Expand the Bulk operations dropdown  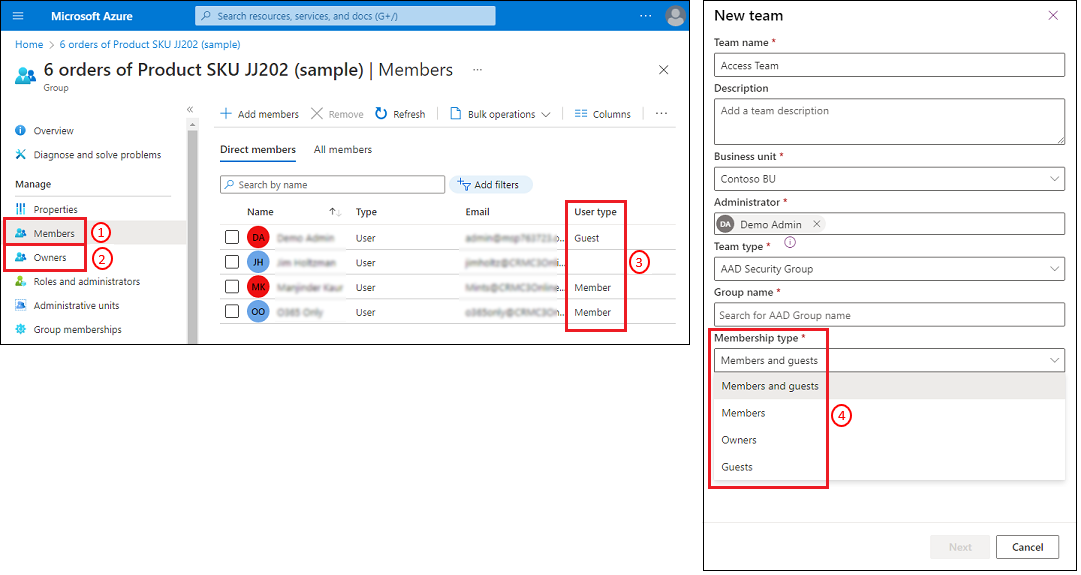tap(500, 114)
